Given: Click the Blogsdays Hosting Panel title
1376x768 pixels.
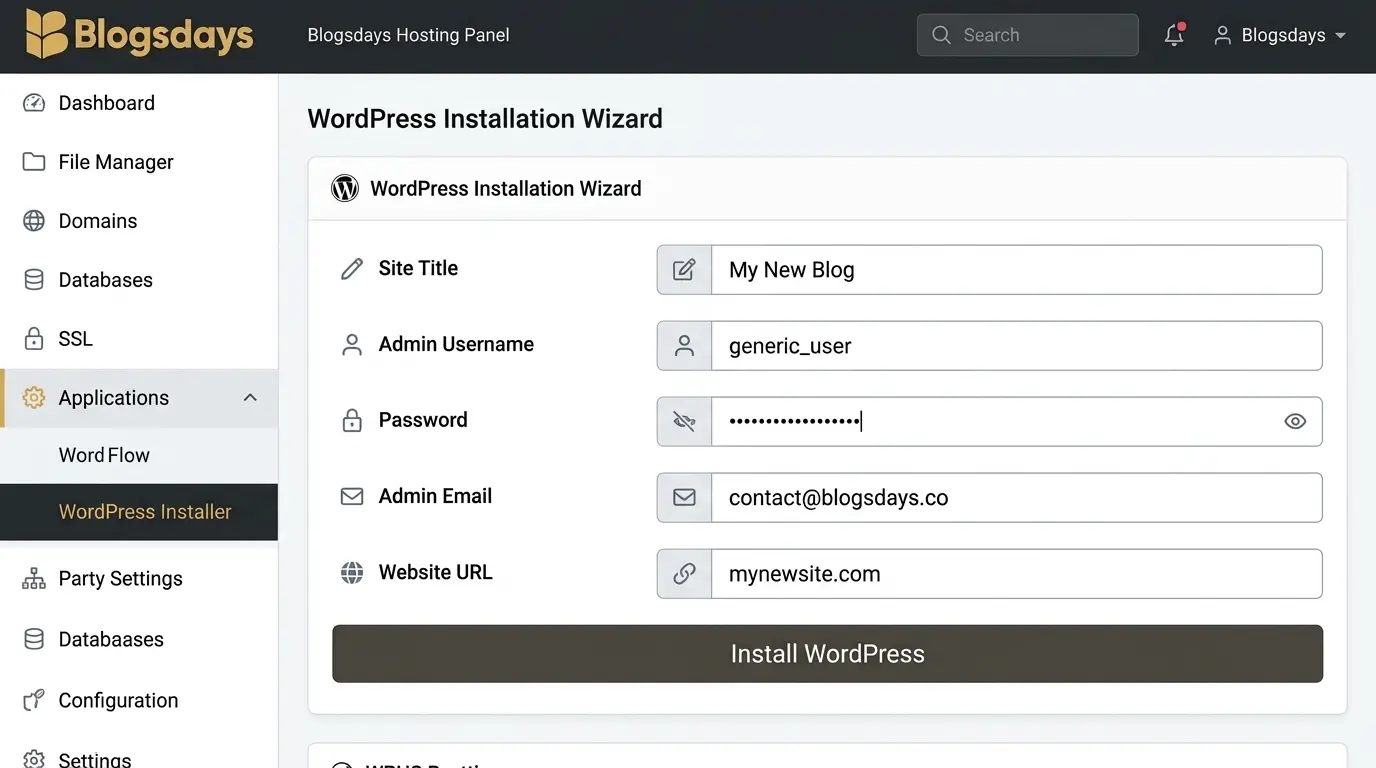Looking at the screenshot, I should (x=408, y=35).
